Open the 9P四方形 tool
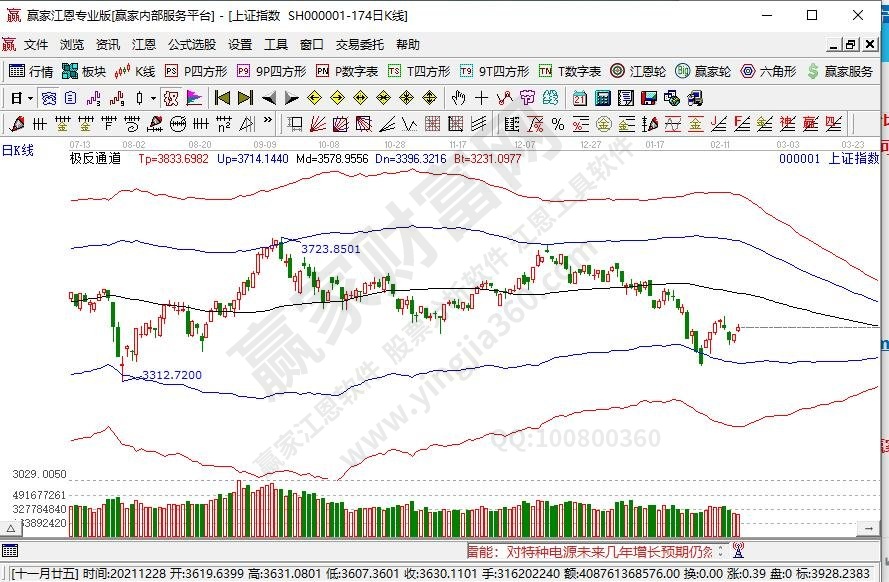The image size is (889, 582). point(271,71)
